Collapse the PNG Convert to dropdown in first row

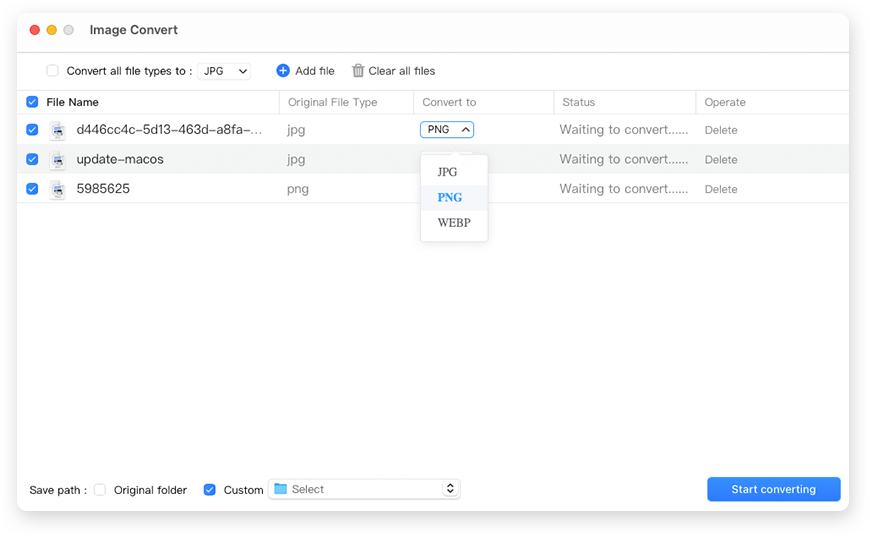coord(447,130)
